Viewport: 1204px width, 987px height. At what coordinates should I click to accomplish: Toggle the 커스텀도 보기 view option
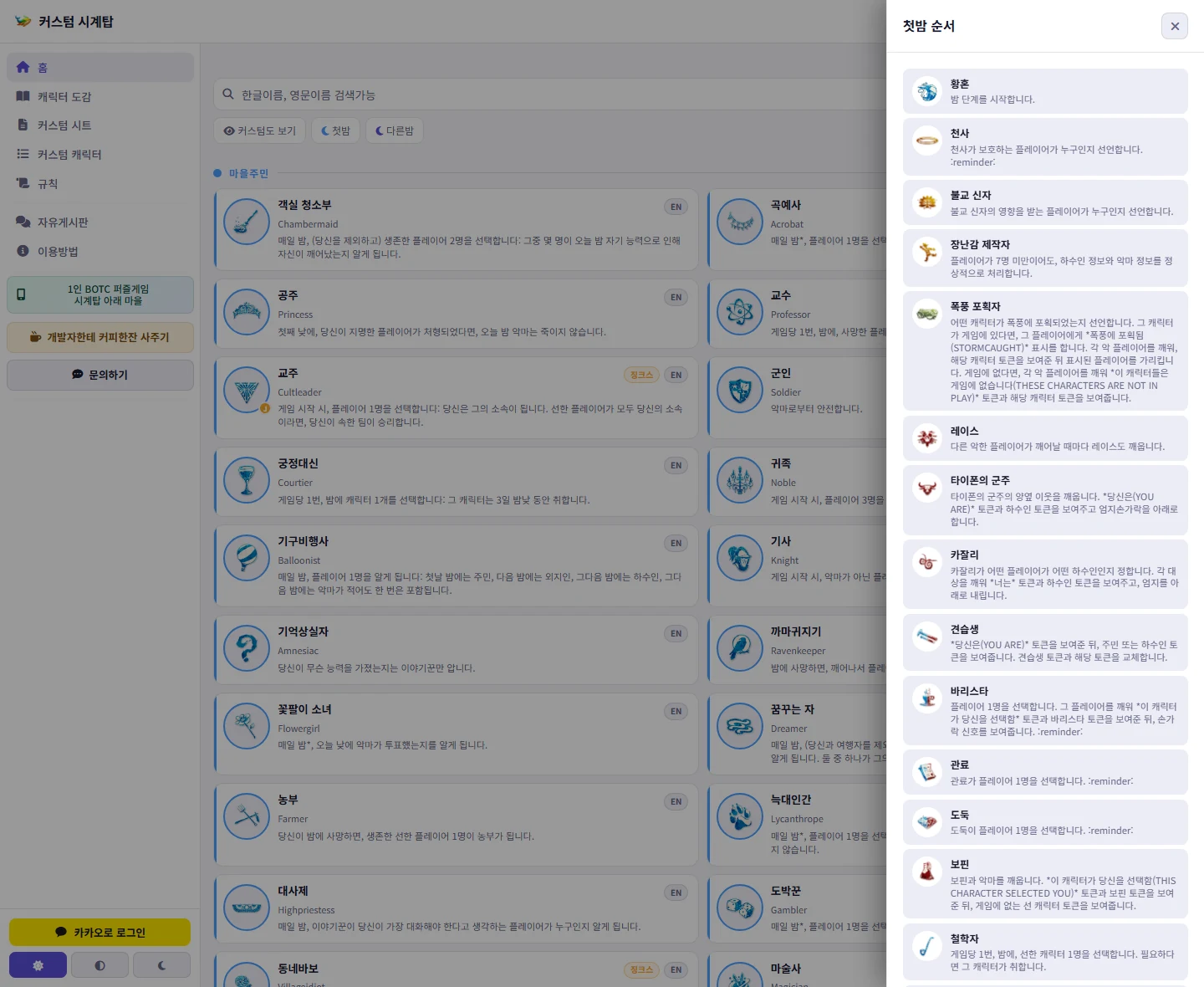pos(260,130)
